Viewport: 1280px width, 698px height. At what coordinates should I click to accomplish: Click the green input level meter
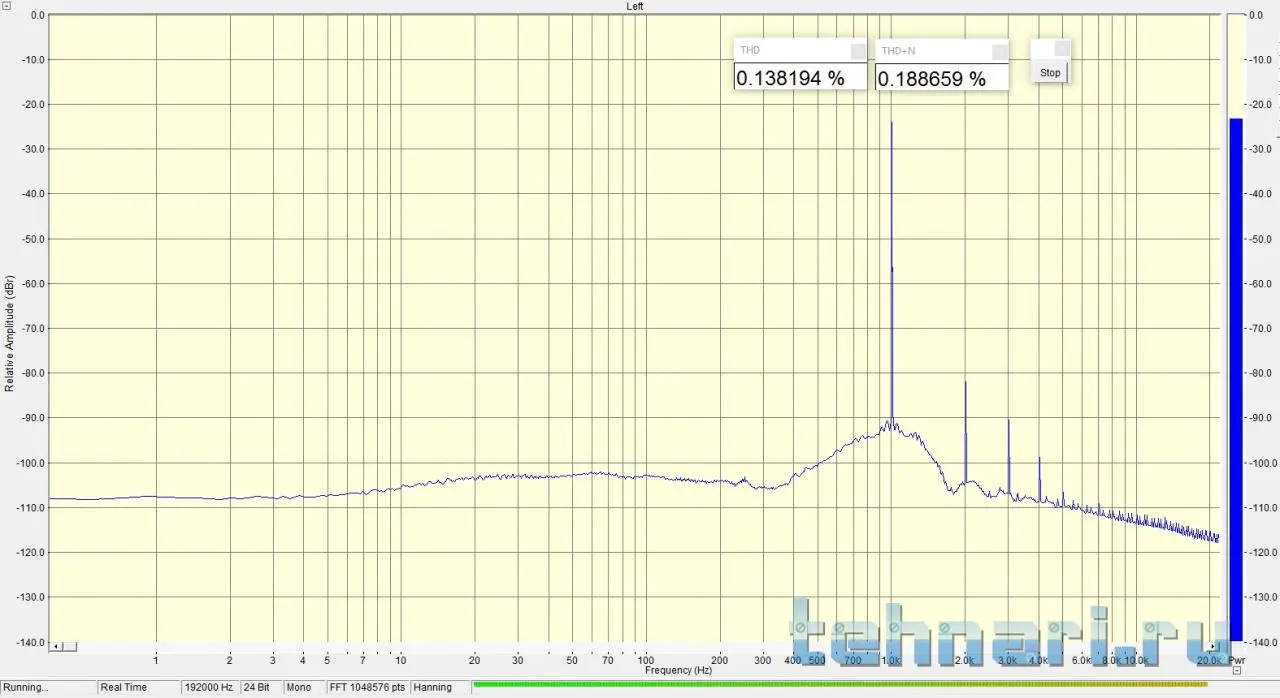pos(840,685)
